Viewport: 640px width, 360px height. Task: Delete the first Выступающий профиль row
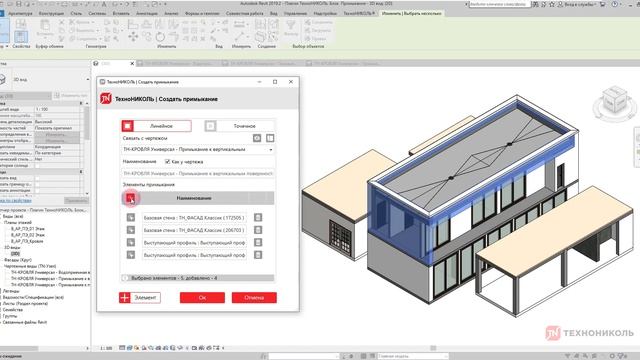(258, 242)
